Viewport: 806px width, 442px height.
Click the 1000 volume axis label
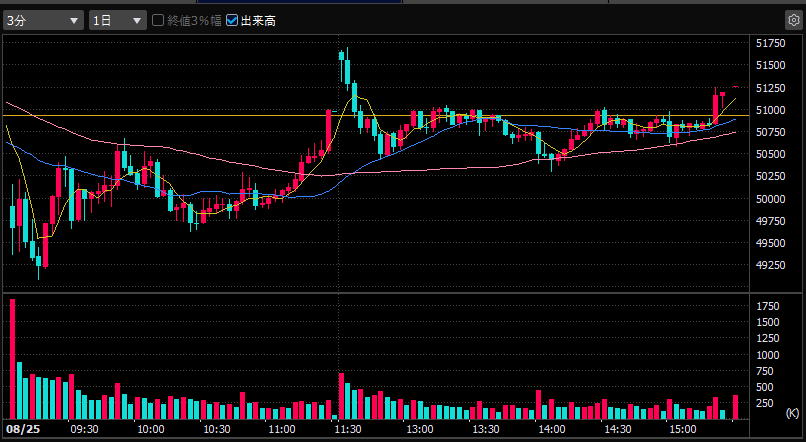click(768, 355)
